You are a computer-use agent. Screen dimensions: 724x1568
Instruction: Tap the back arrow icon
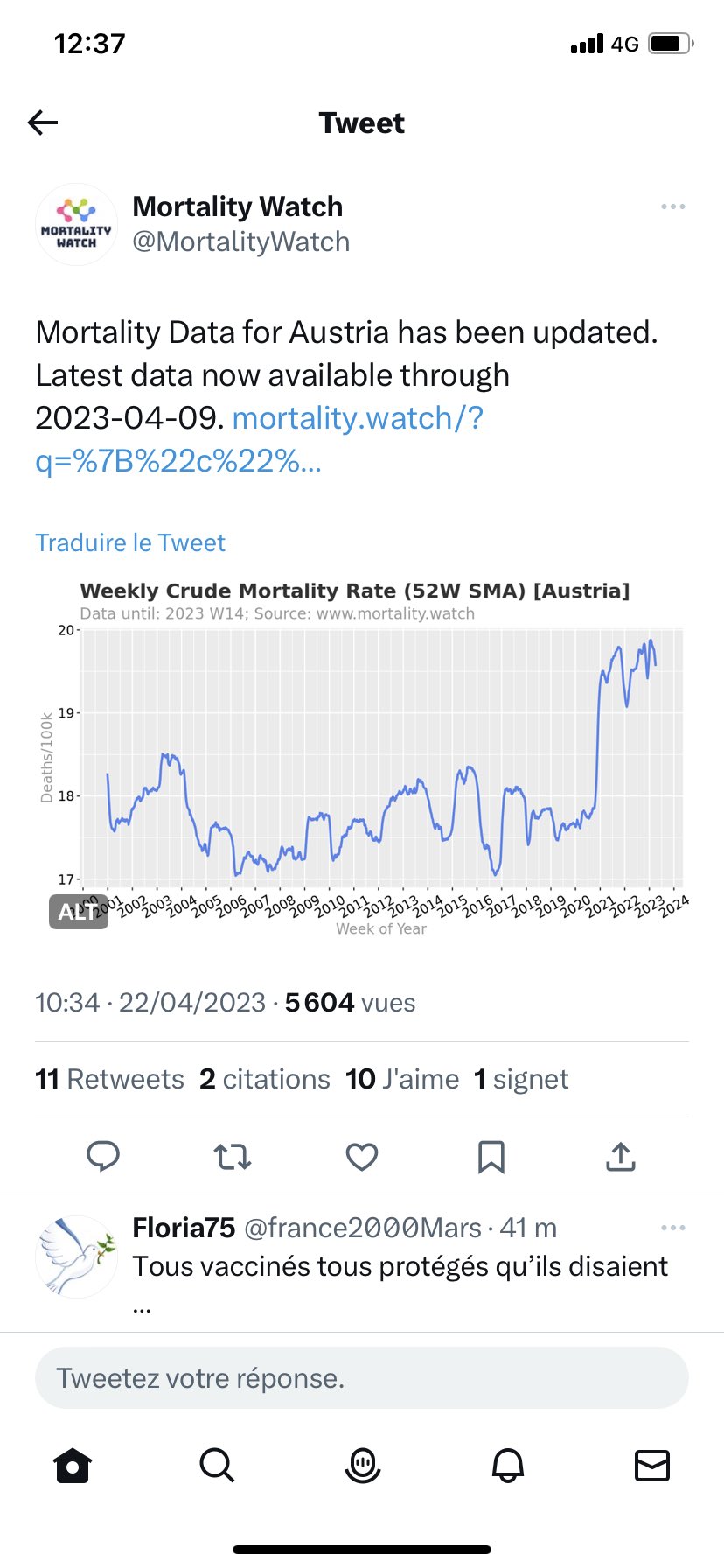(x=43, y=122)
